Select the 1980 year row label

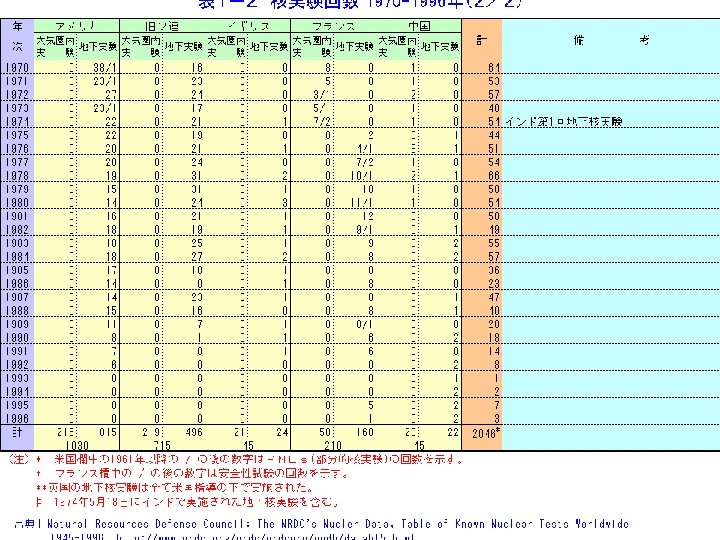click(x=17, y=202)
